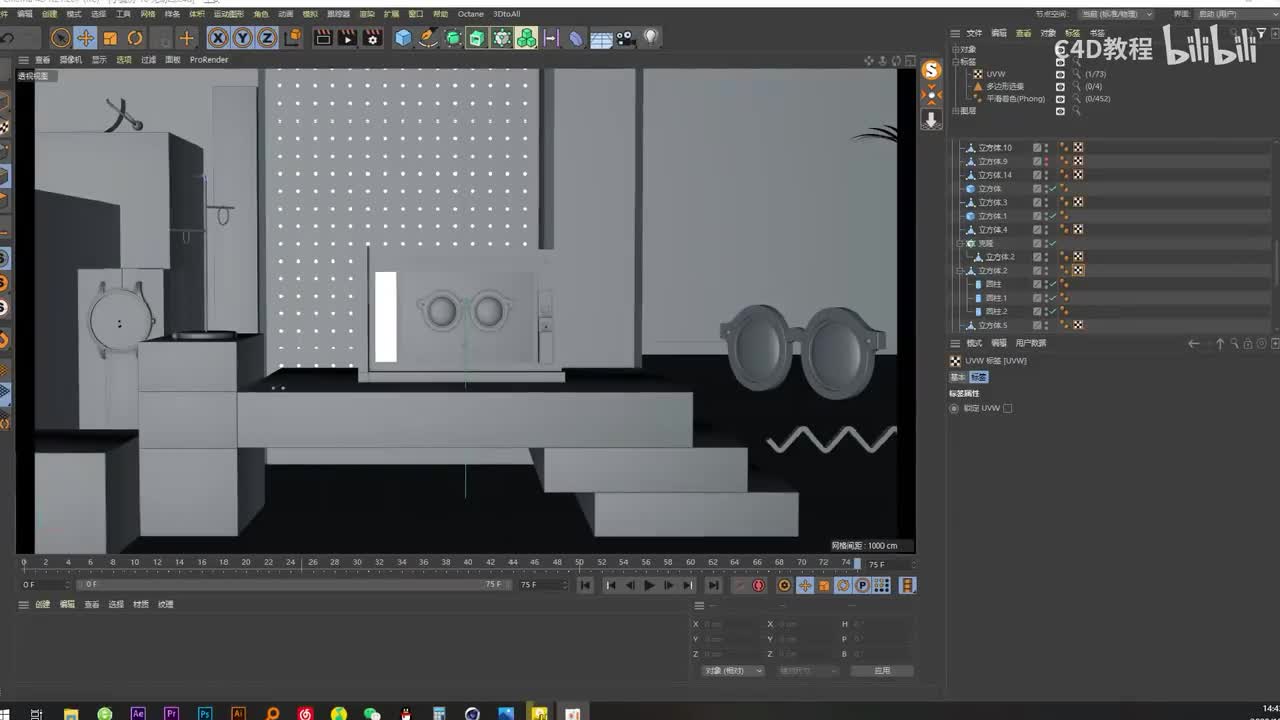The width and height of the screenshot is (1280, 720).
Task: Click the Scale tool icon
Action: tap(110, 38)
